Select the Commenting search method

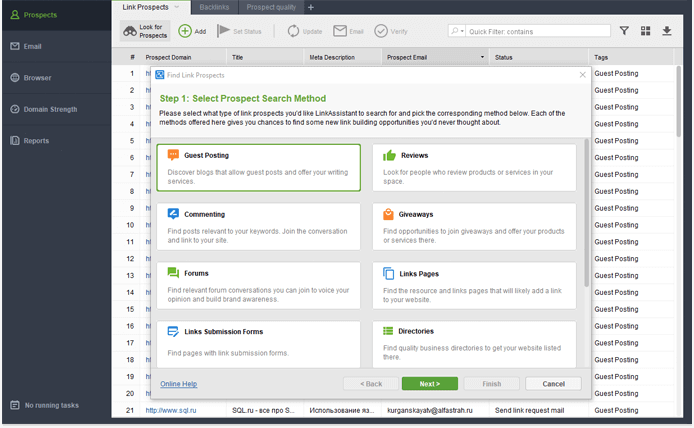coord(258,227)
